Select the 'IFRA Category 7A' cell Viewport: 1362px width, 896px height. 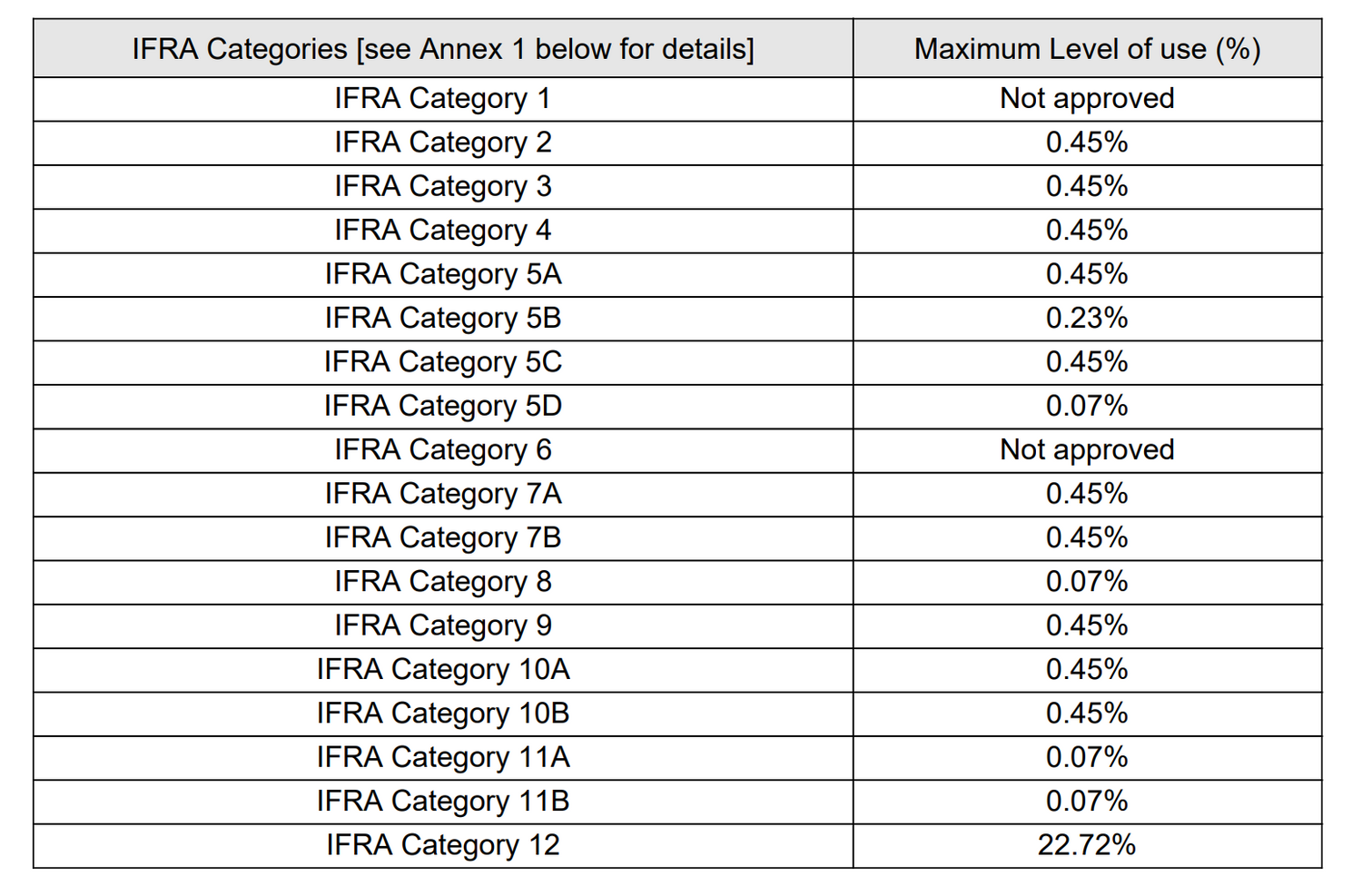point(443,494)
